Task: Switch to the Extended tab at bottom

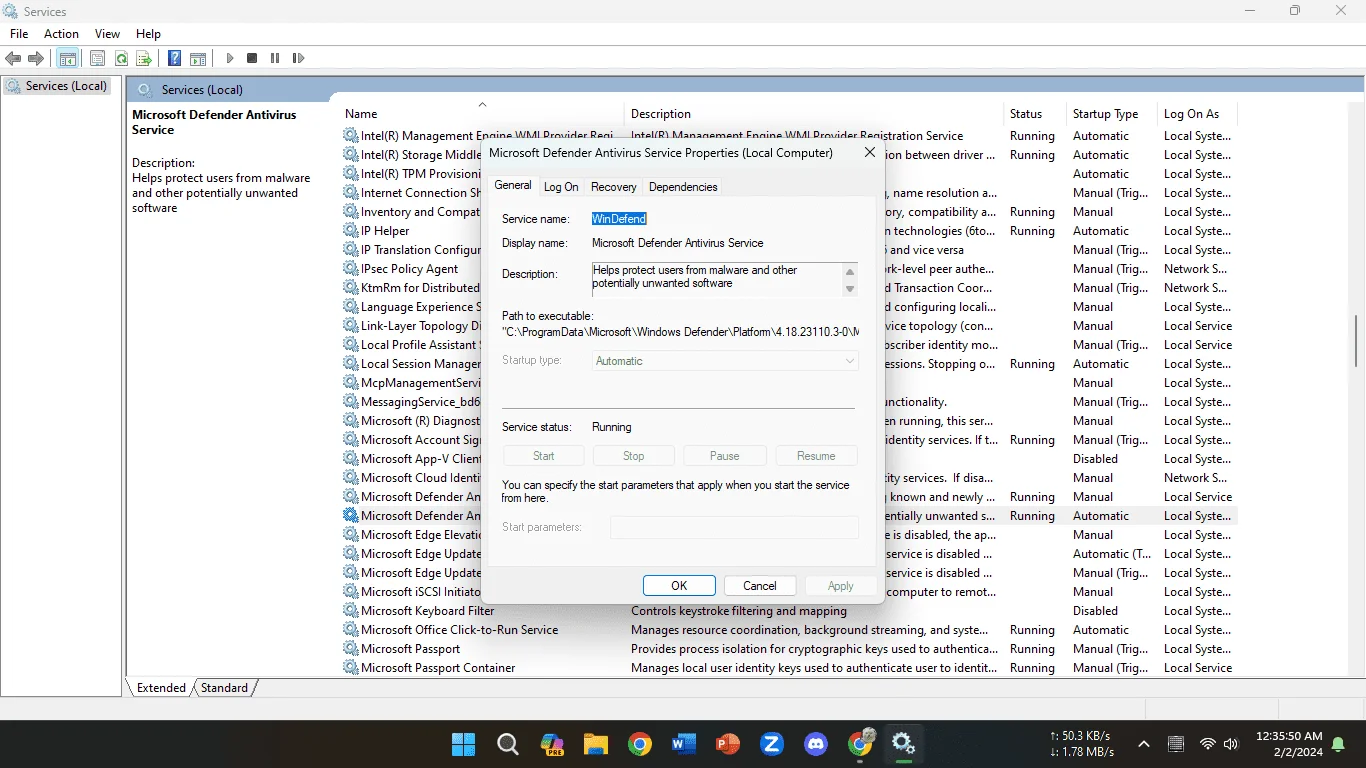Action: 161,688
